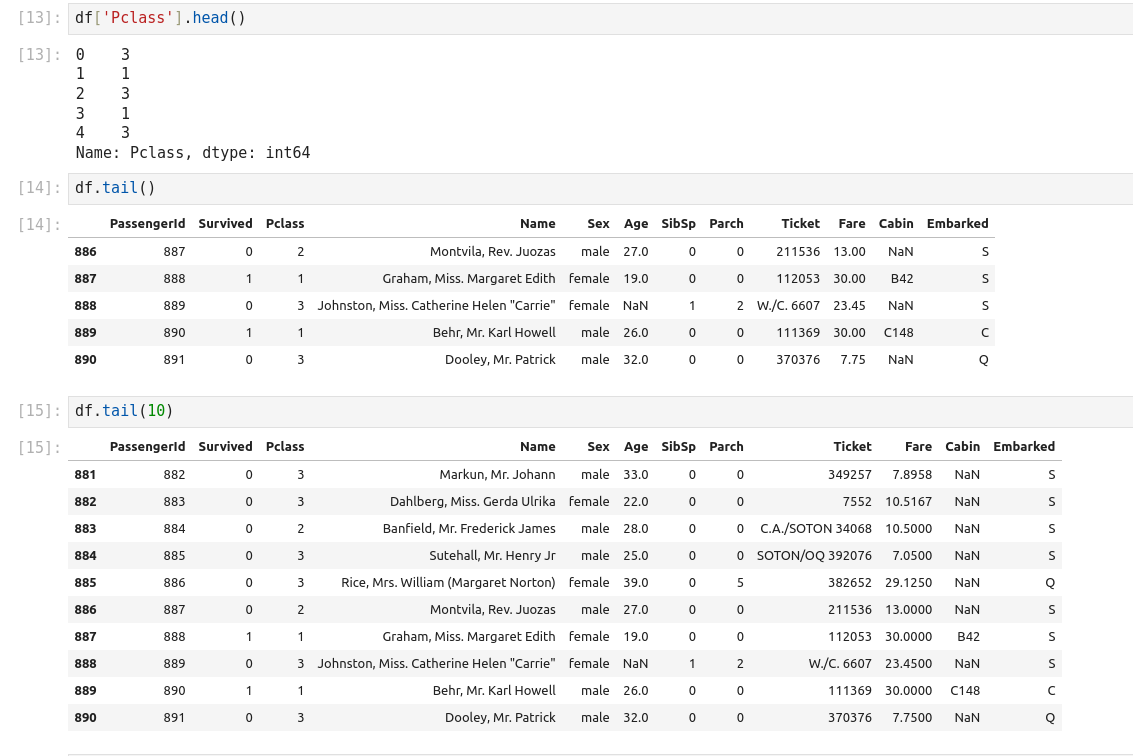Click Cabin column header in df.tail() output

click(895, 224)
